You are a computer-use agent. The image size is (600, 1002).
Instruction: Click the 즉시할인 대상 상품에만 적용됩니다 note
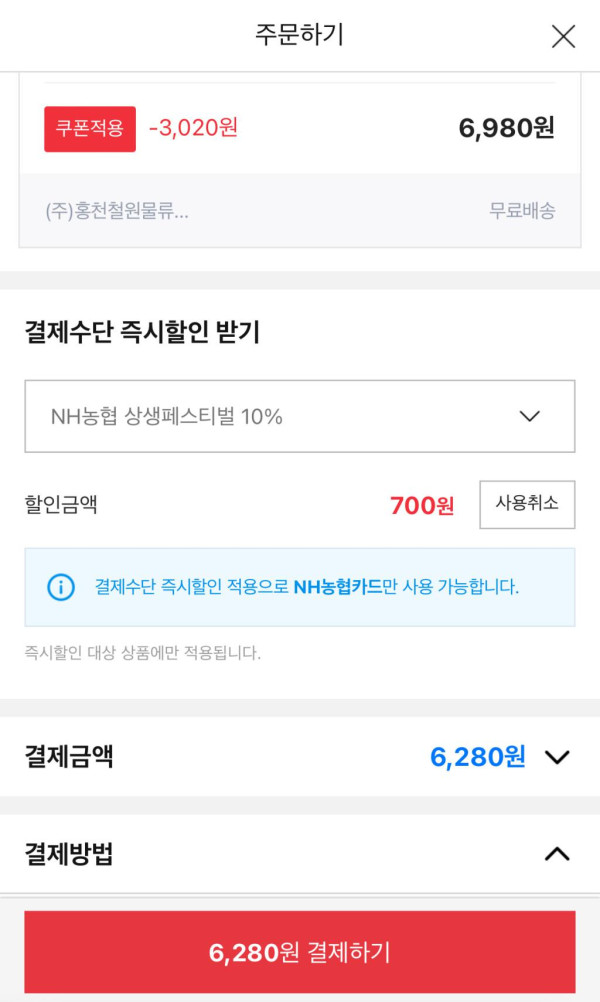pyautogui.click(x=142, y=653)
